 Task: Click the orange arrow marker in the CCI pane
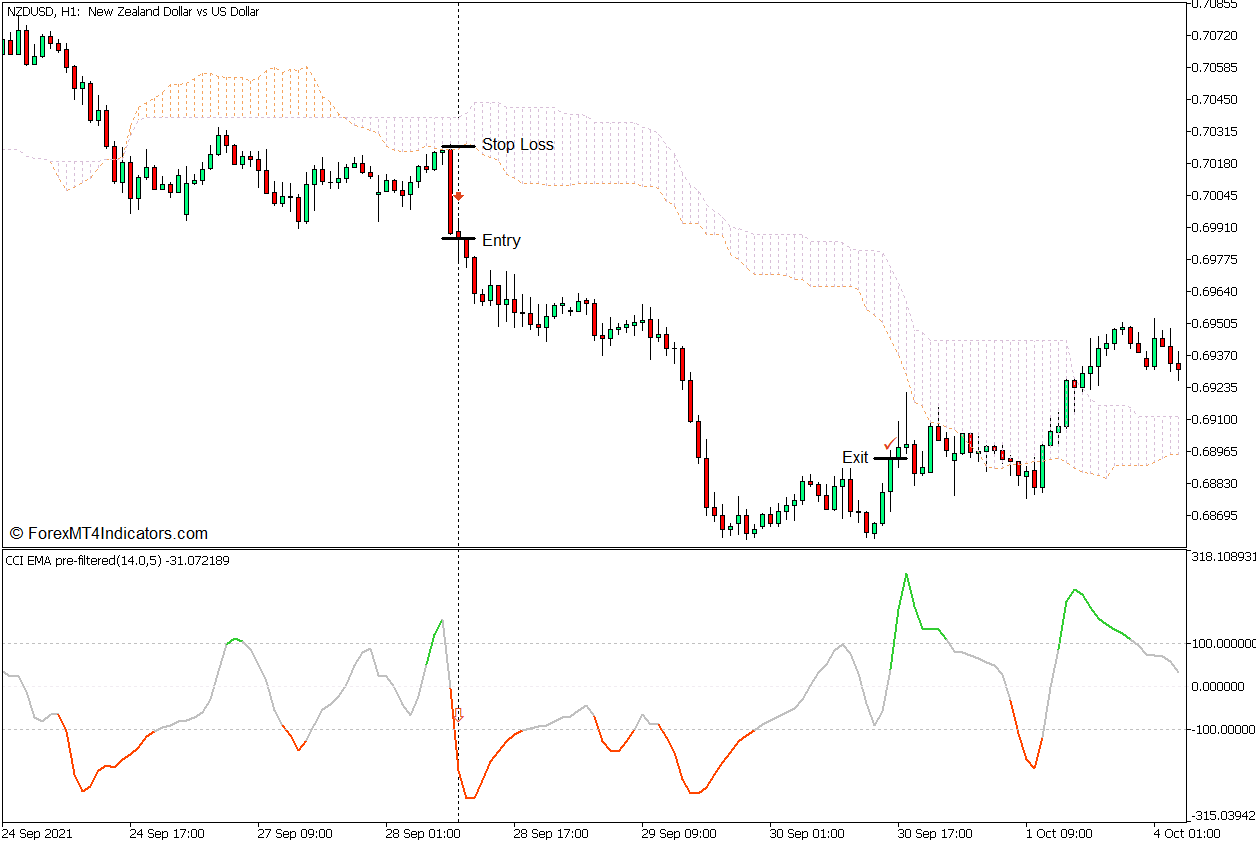[460, 715]
